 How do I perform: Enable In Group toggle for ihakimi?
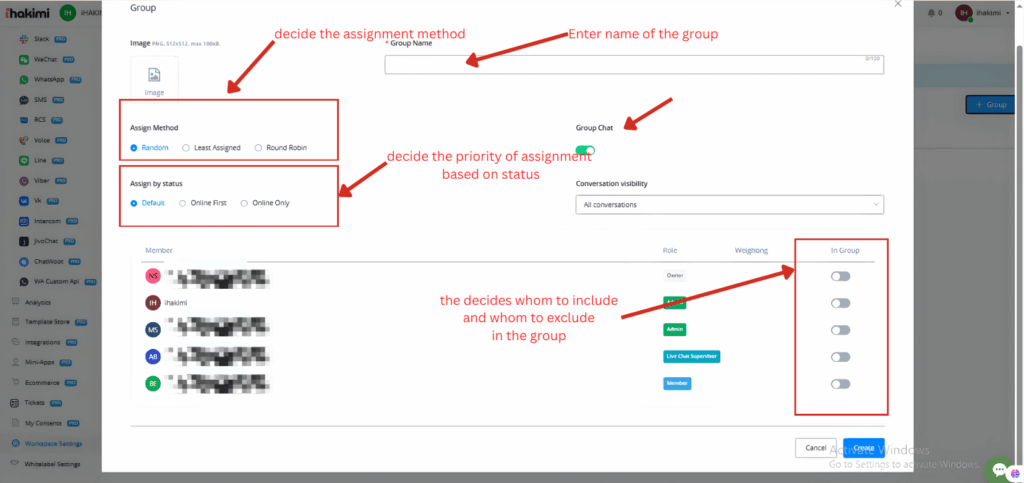point(840,303)
